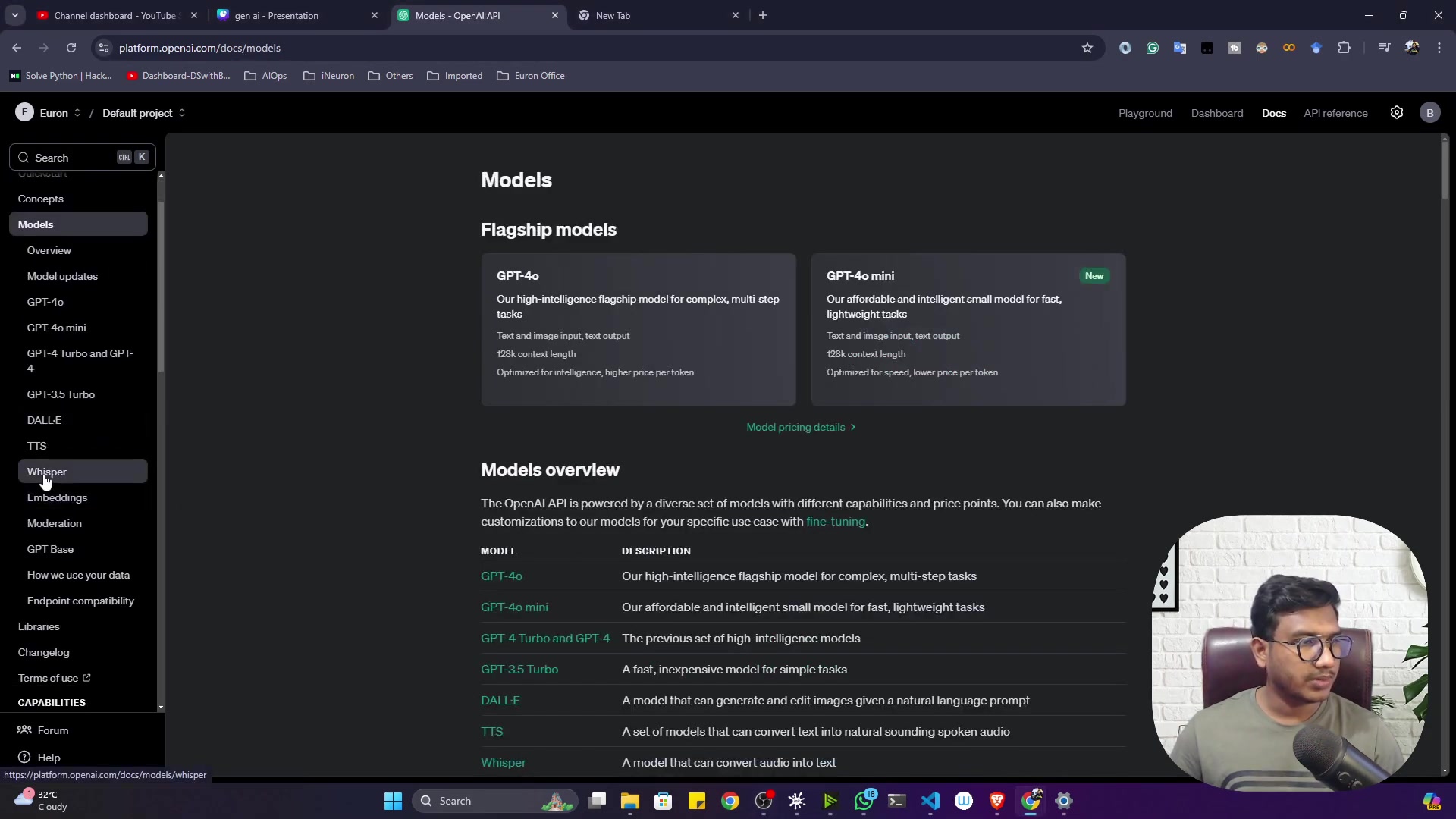Viewport: 1456px width, 819px height.
Task: Open the Playground tab
Action: click(x=1145, y=113)
